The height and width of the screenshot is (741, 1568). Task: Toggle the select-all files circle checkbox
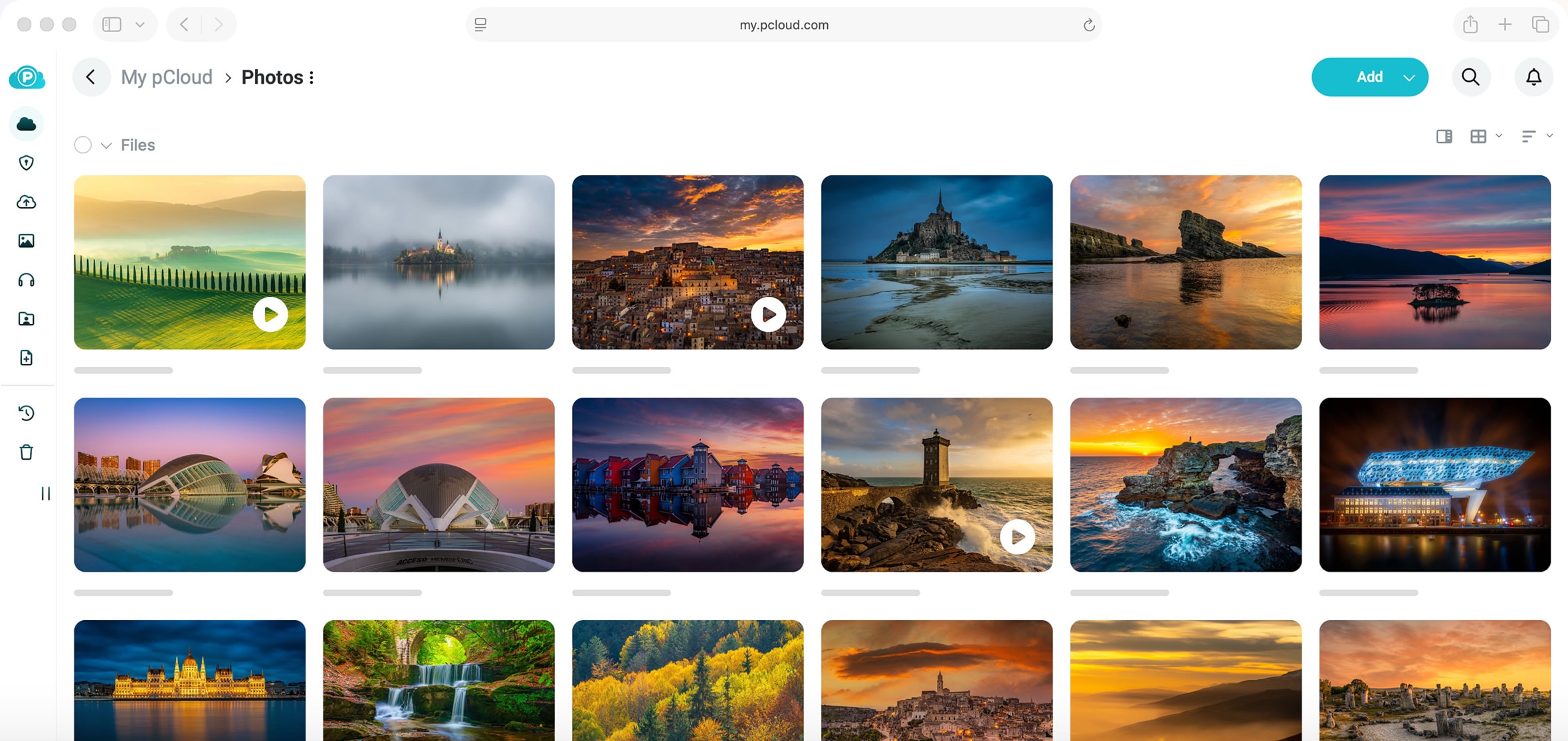(x=83, y=145)
